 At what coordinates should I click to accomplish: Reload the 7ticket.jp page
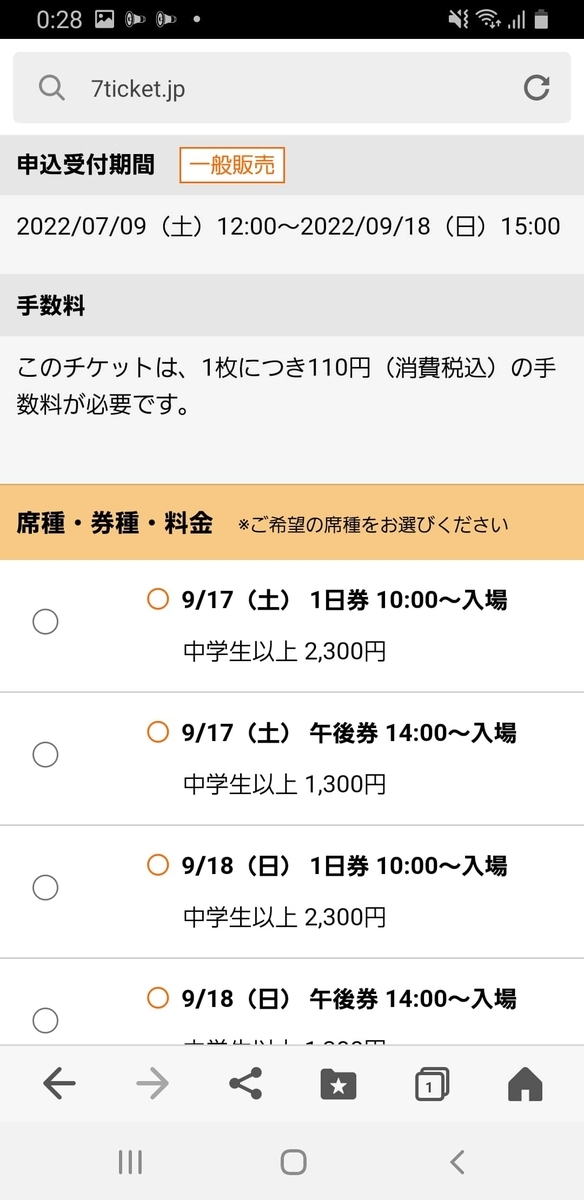pyautogui.click(x=537, y=88)
